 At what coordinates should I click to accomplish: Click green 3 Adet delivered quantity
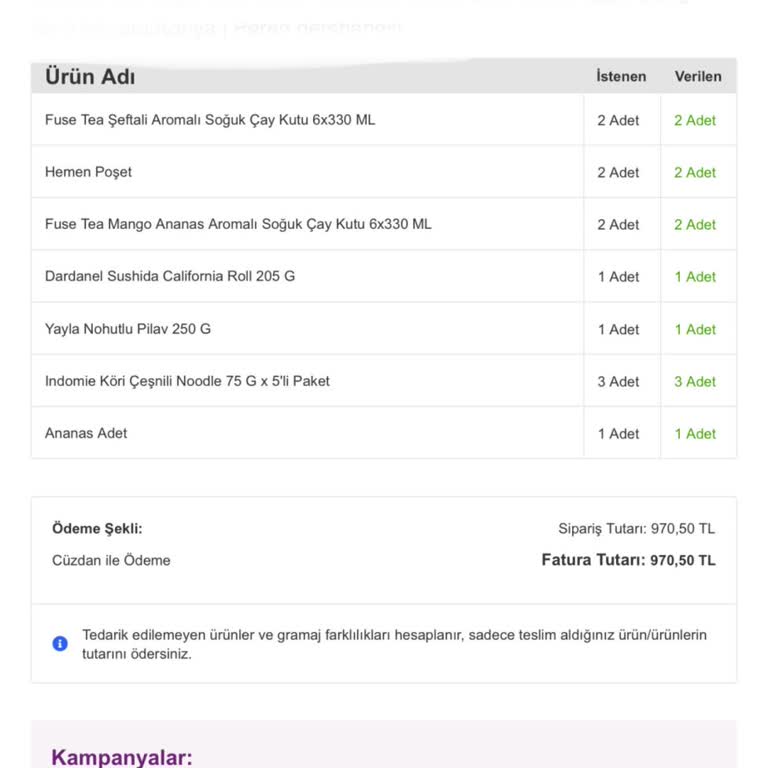click(x=695, y=382)
